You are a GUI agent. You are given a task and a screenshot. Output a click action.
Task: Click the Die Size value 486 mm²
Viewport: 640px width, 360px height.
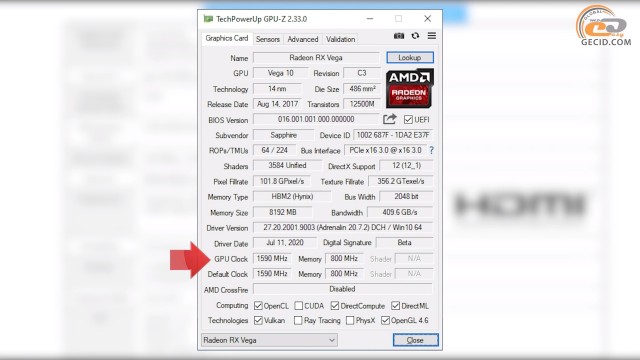[x=362, y=89]
